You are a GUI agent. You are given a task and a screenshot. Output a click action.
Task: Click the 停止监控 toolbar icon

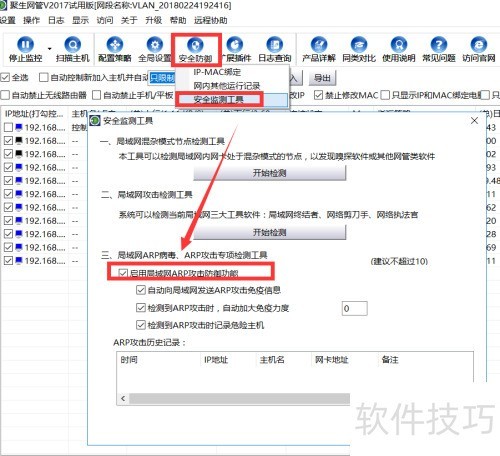[25, 49]
